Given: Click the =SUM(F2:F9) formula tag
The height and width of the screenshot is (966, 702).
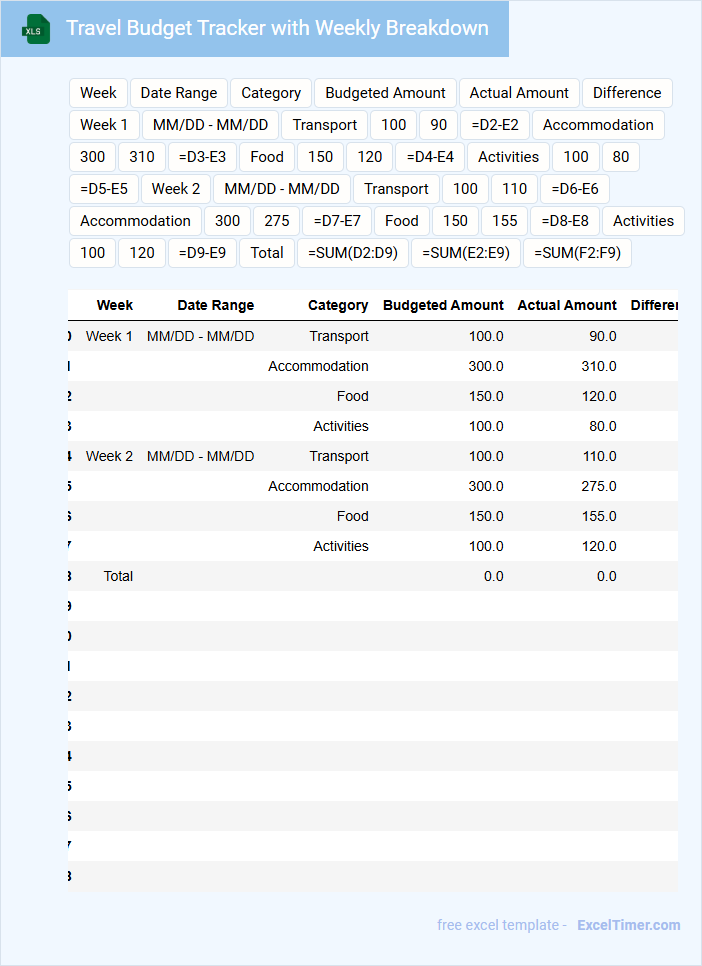Looking at the screenshot, I should point(577,253).
